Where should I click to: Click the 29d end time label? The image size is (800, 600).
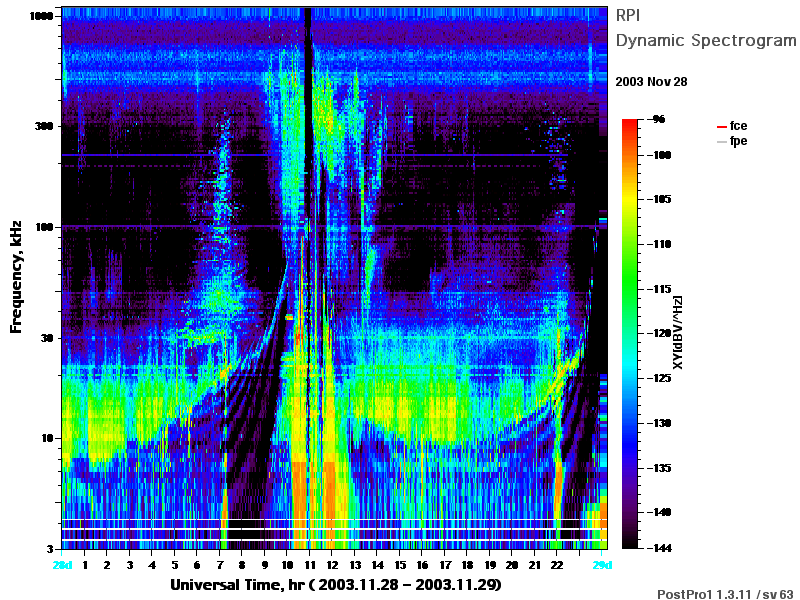[602, 565]
